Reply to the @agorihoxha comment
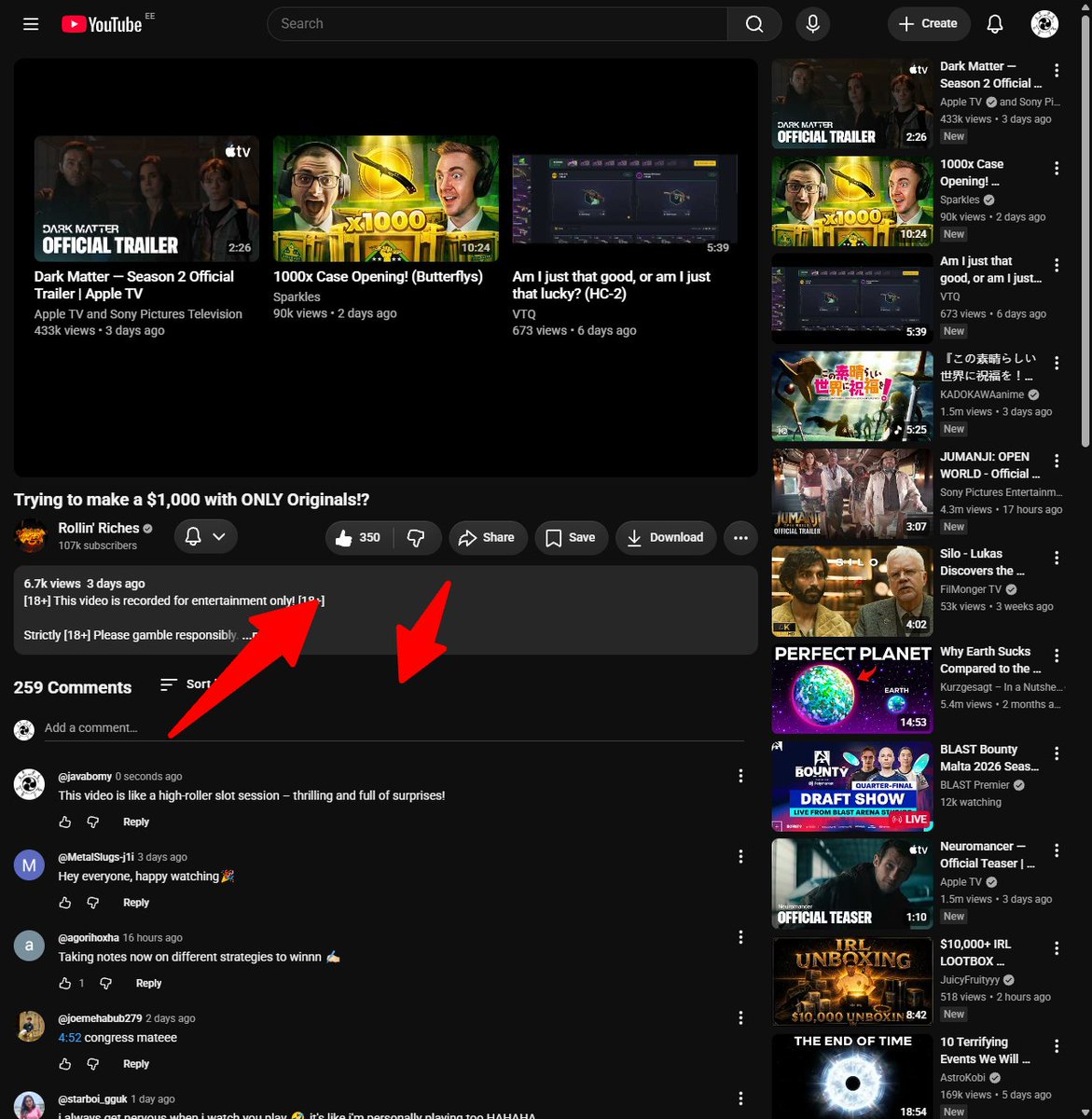1092x1119 pixels. (148, 984)
